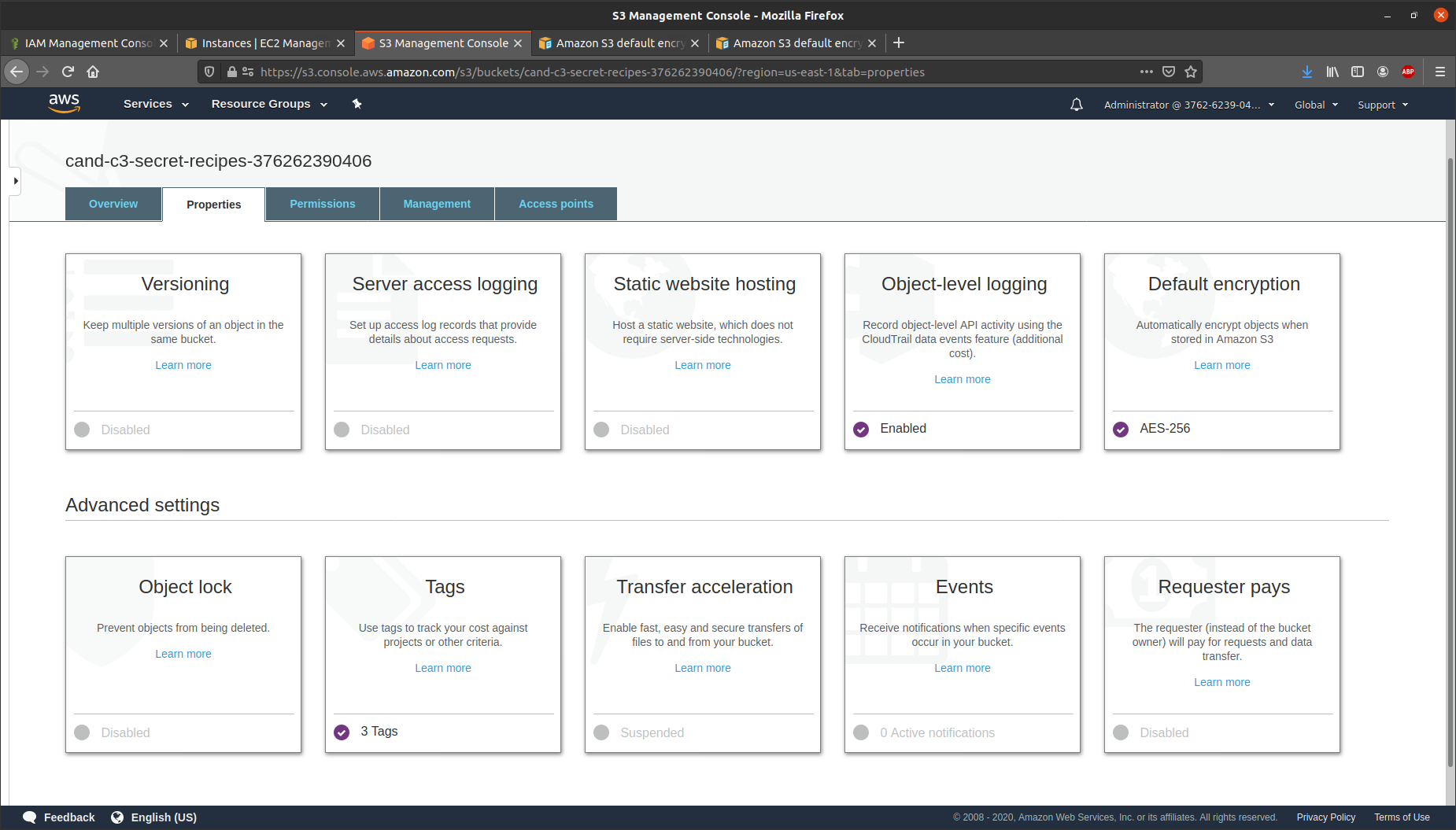Click the Feedback speech bubble icon
Image resolution: width=1456 pixels, height=830 pixels.
click(x=30, y=817)
